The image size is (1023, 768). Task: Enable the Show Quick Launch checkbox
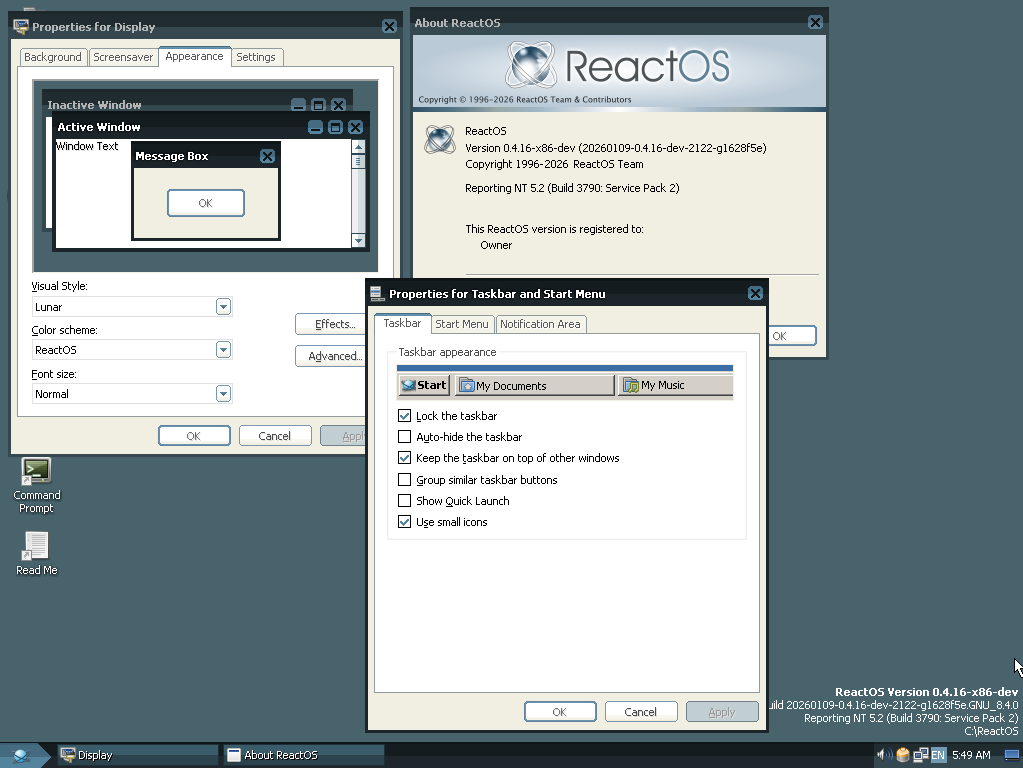[405, 501]
